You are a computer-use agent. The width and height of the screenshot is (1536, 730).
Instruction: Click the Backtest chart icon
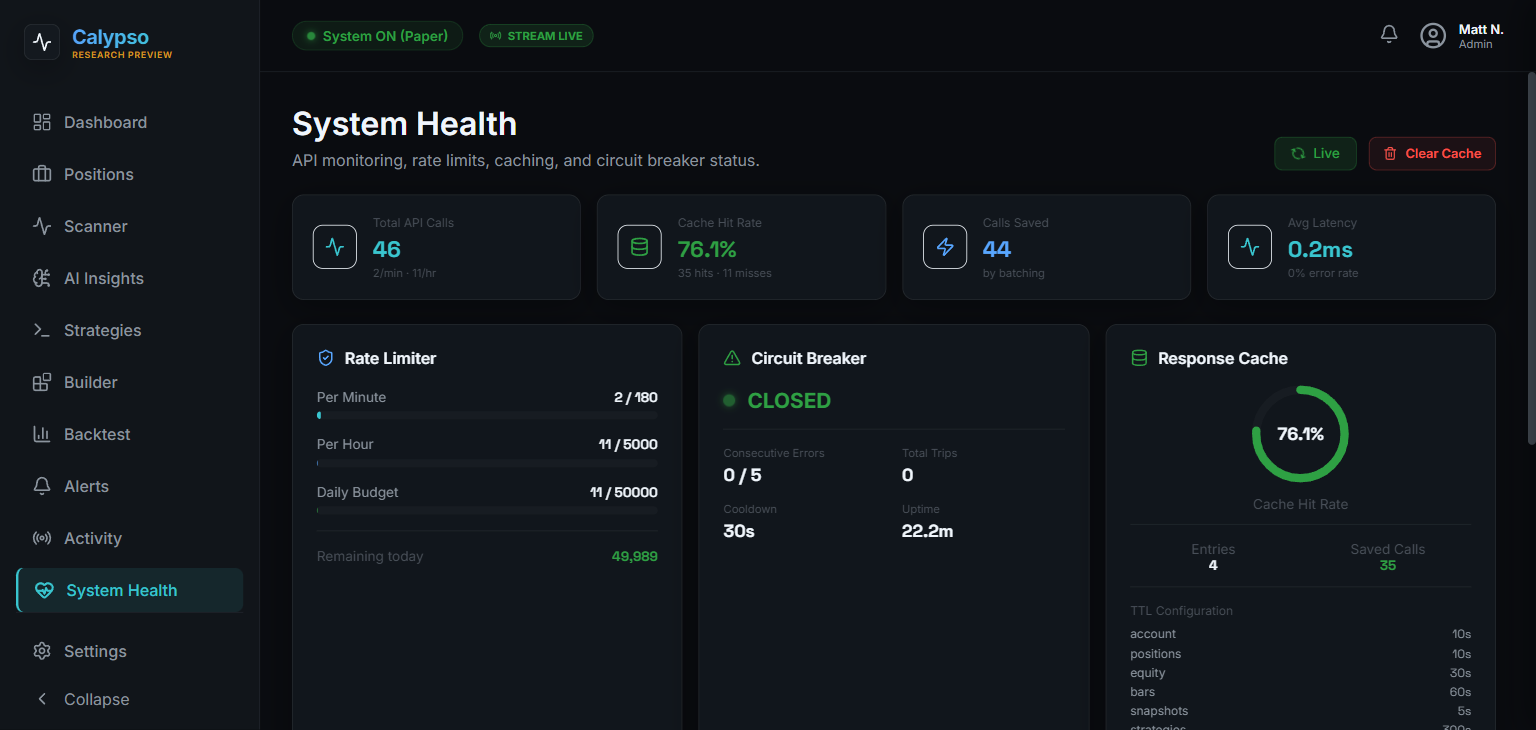41,433
